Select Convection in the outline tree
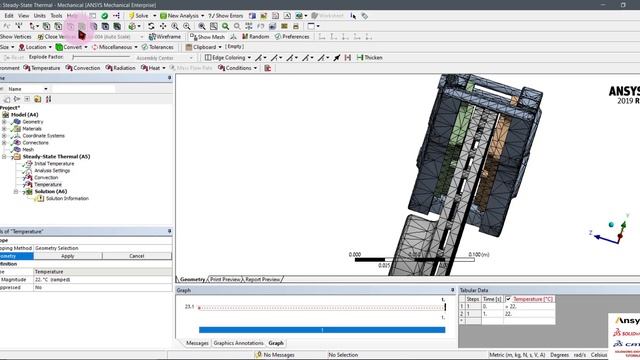 tap(46, 177)
